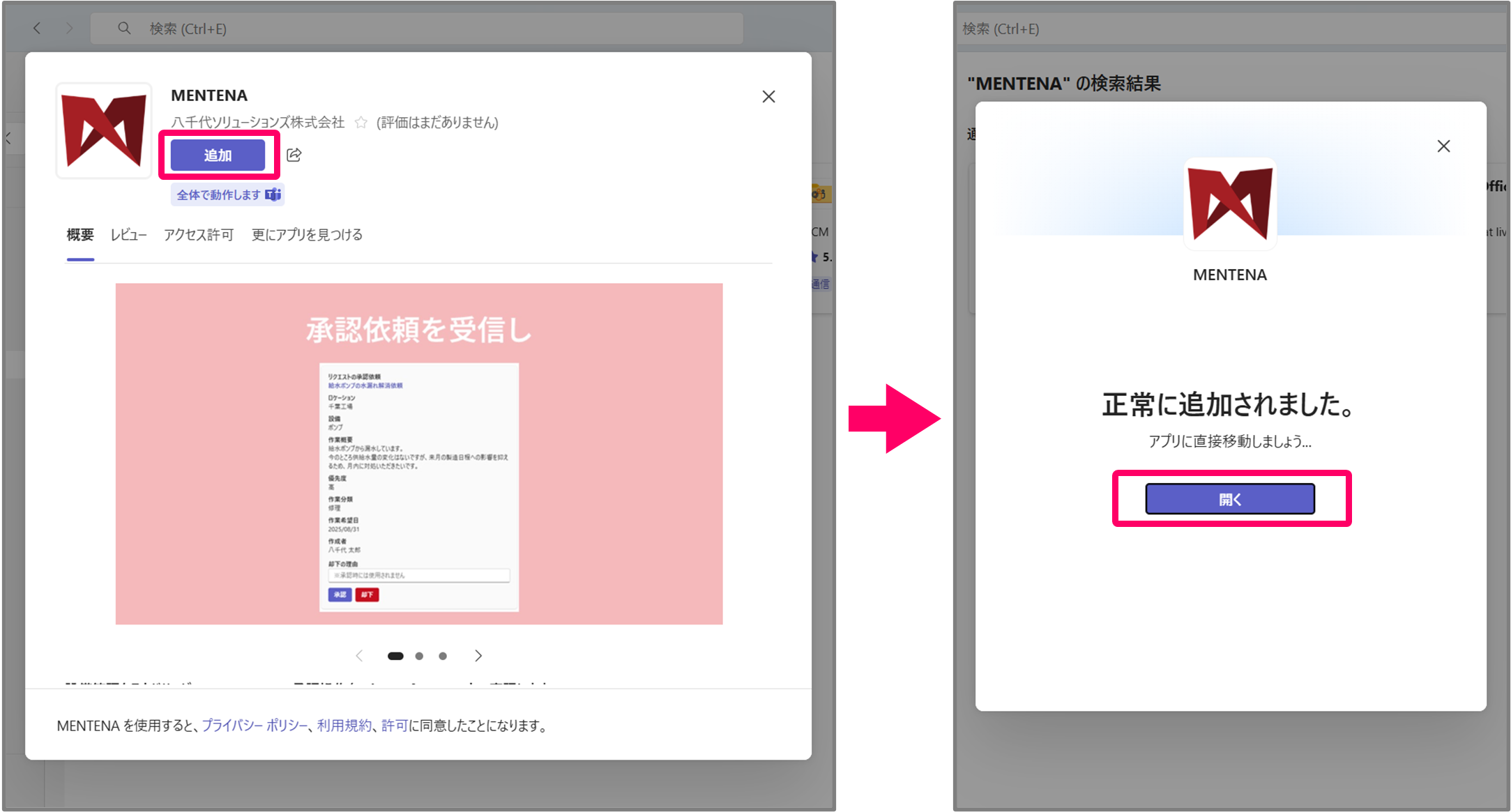This screenshot has width=1511, height=812.
Task: Click the rating star icon
Action: click(x=360, y=123)
